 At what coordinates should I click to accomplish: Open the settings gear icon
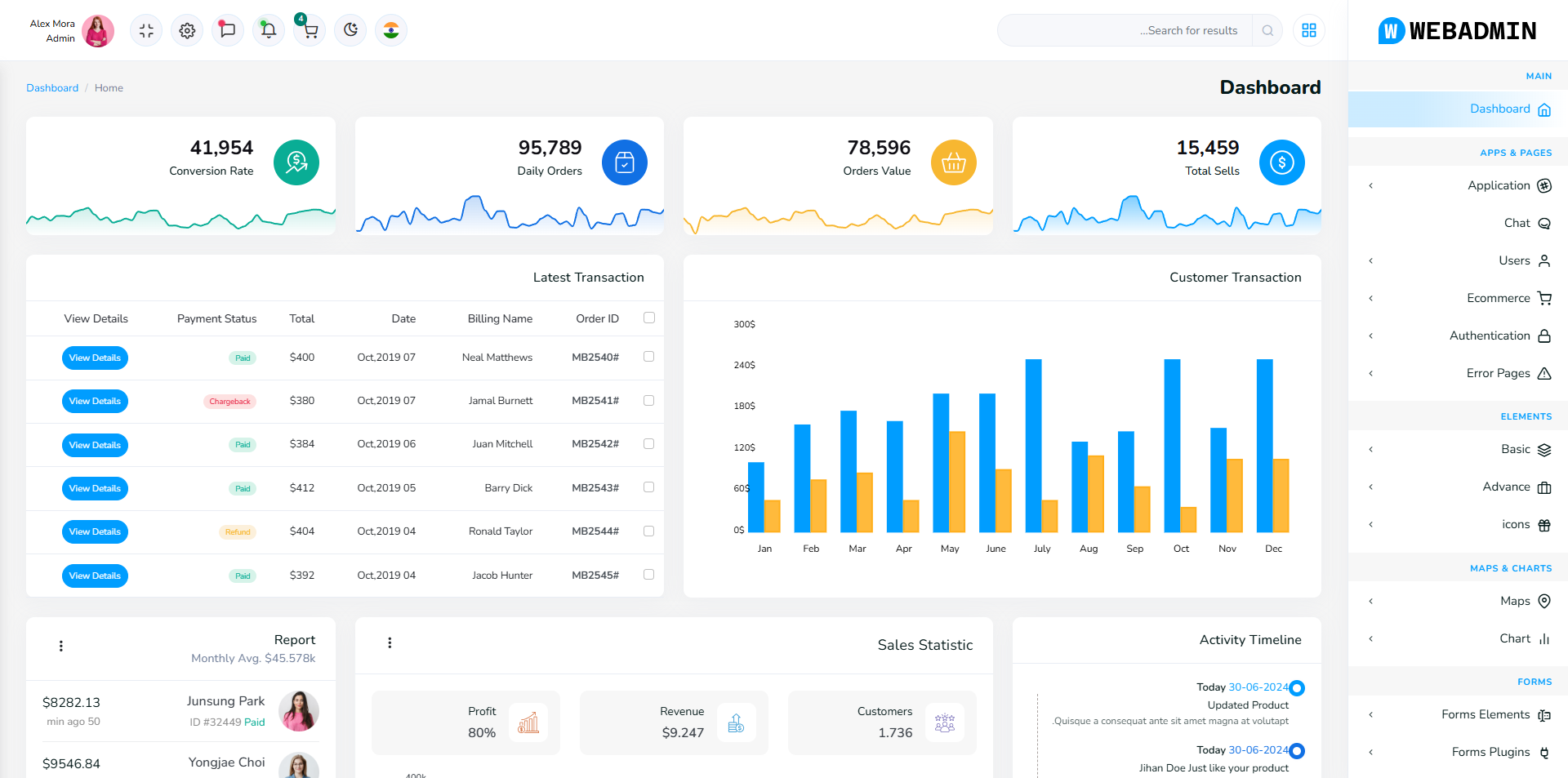[x=187, y=31]
